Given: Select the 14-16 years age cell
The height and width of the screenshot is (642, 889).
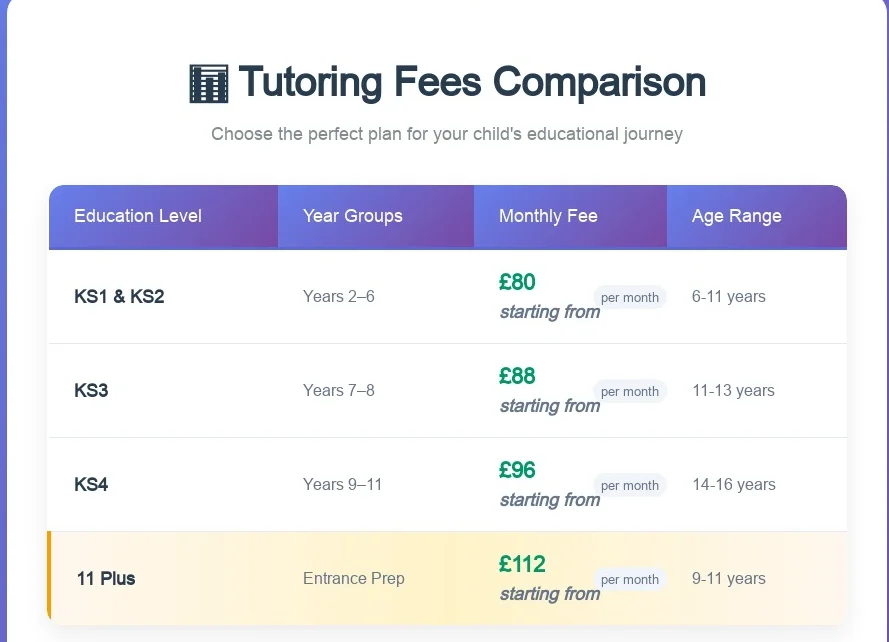Looking at the screenshot, I should (x=734, y=485).
